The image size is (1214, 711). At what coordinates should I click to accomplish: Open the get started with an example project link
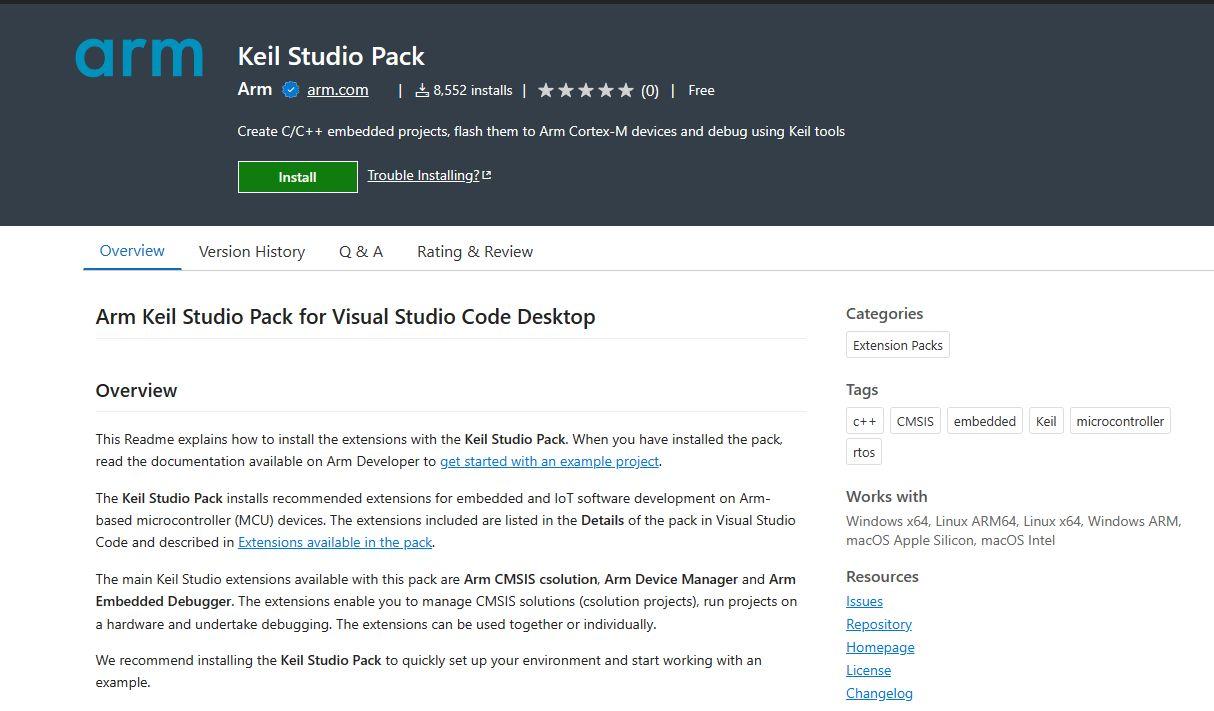pyautogui.click(x=549, y=461)
